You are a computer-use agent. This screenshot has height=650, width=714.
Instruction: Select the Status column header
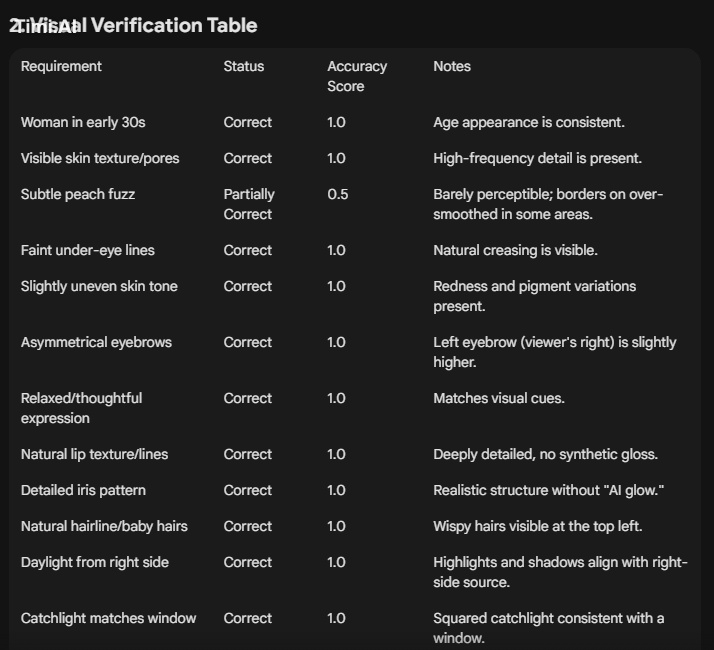[244, 67]
